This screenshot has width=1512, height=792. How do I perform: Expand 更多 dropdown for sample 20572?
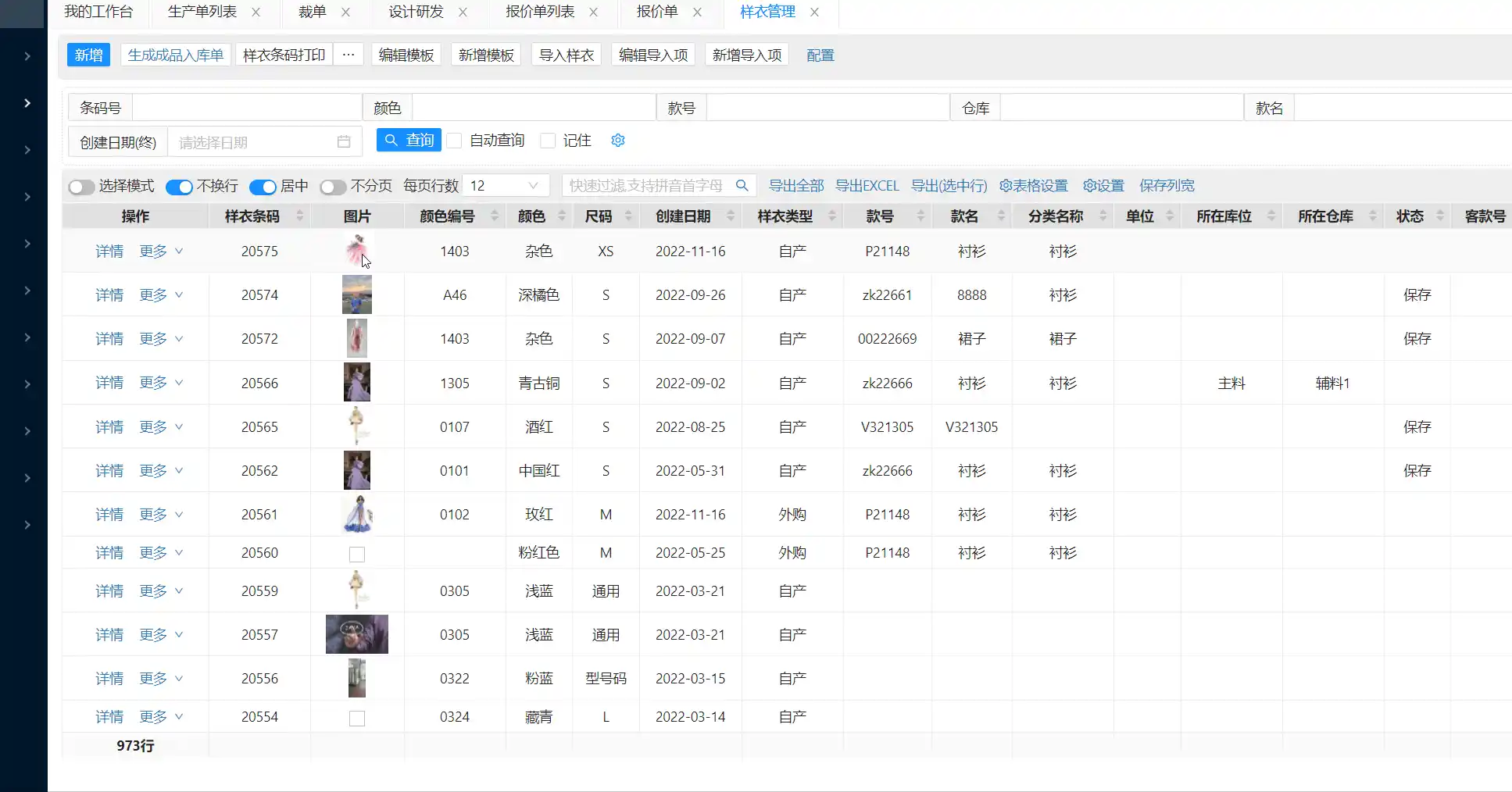click(161, 338)
